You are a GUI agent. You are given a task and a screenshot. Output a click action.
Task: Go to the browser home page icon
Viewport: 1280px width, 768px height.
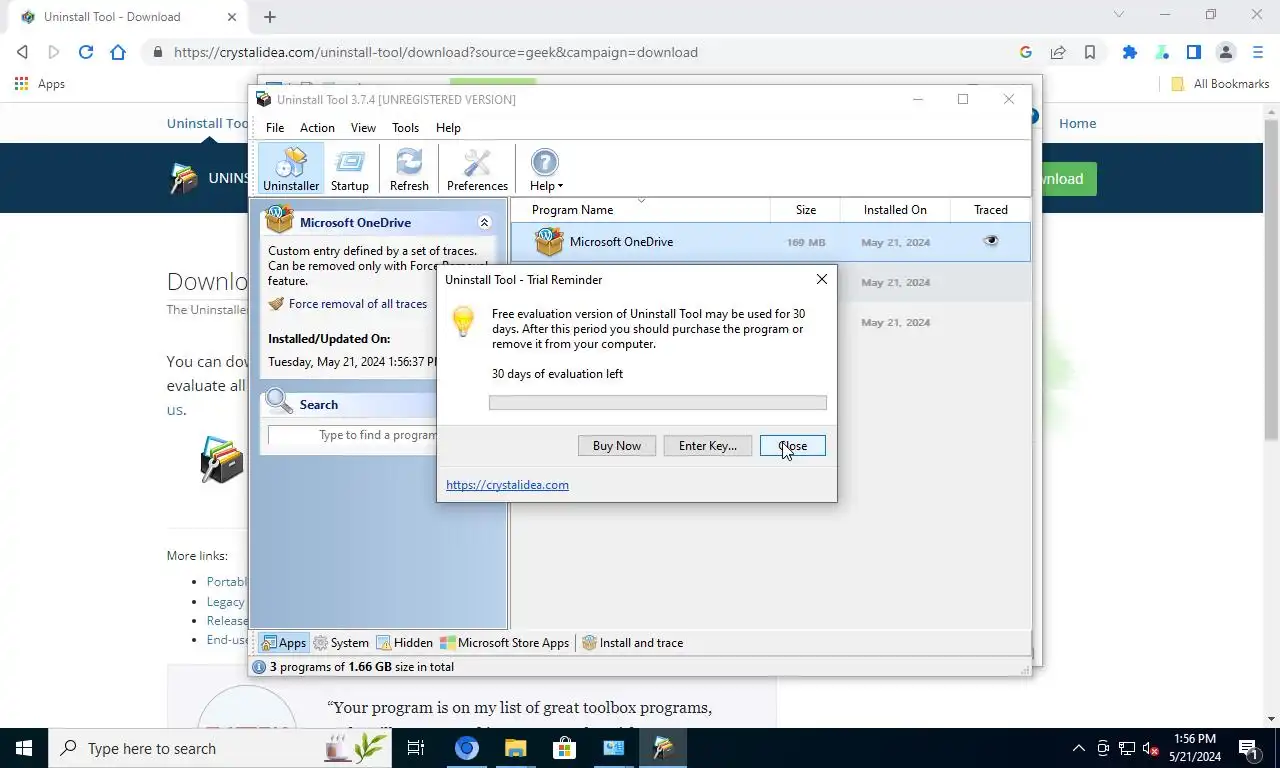click(118, 52)
